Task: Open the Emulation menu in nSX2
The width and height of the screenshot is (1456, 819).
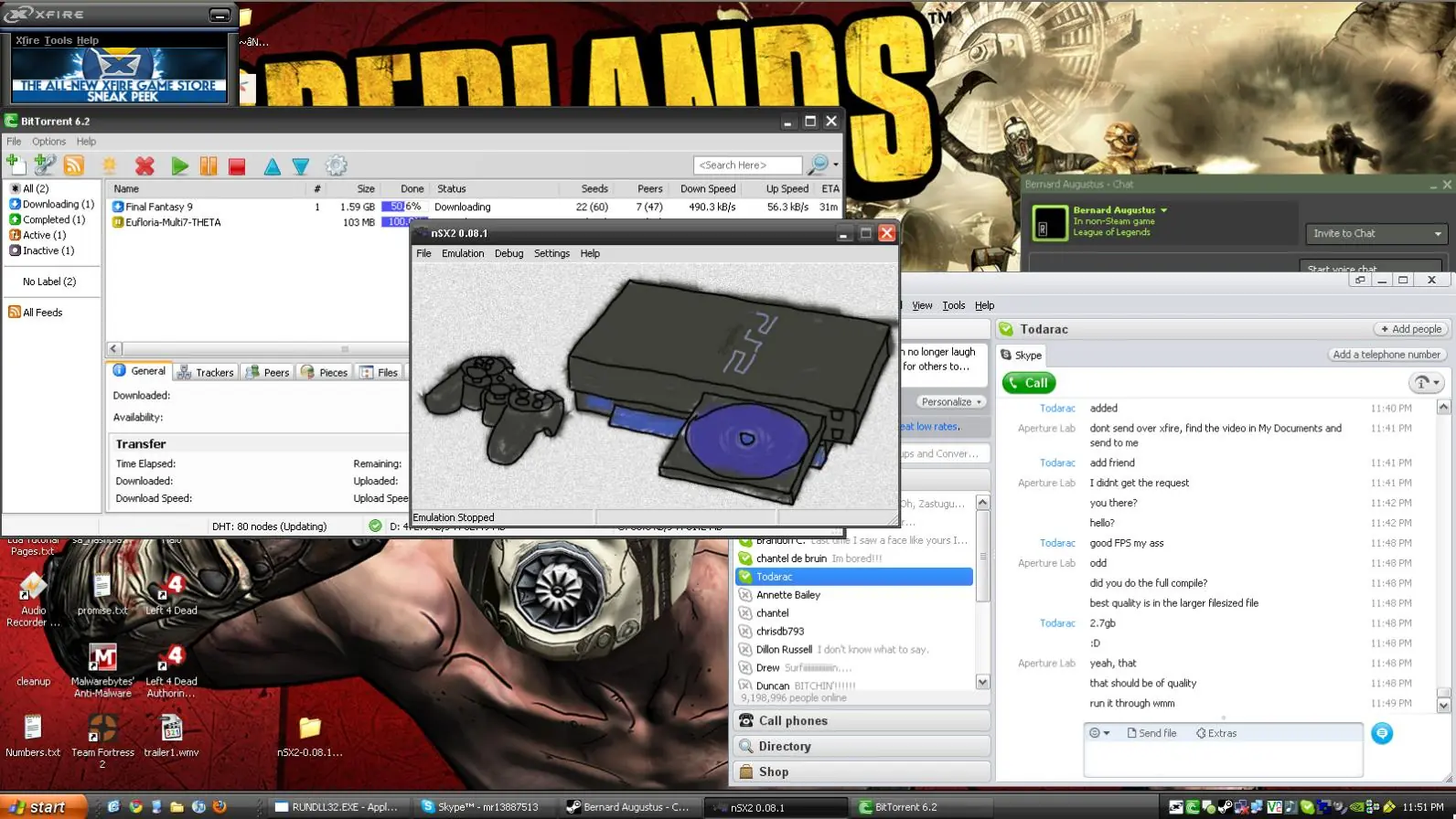Action: (x=463, y=253)
